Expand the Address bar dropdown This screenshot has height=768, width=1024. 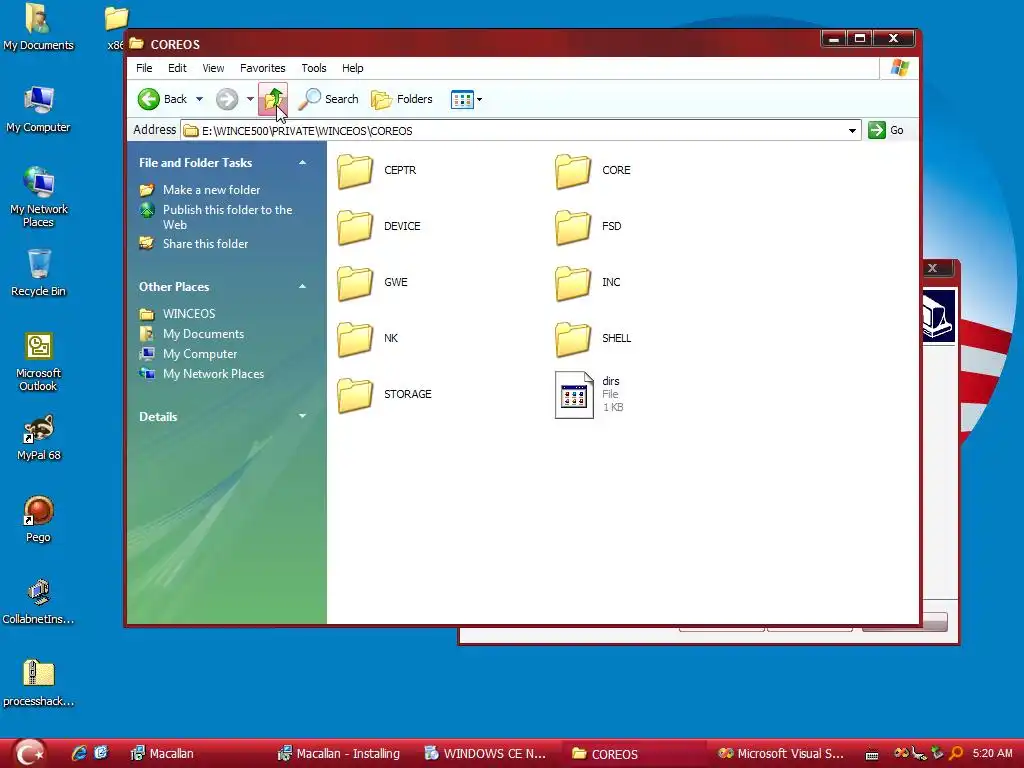pos(852,131)
